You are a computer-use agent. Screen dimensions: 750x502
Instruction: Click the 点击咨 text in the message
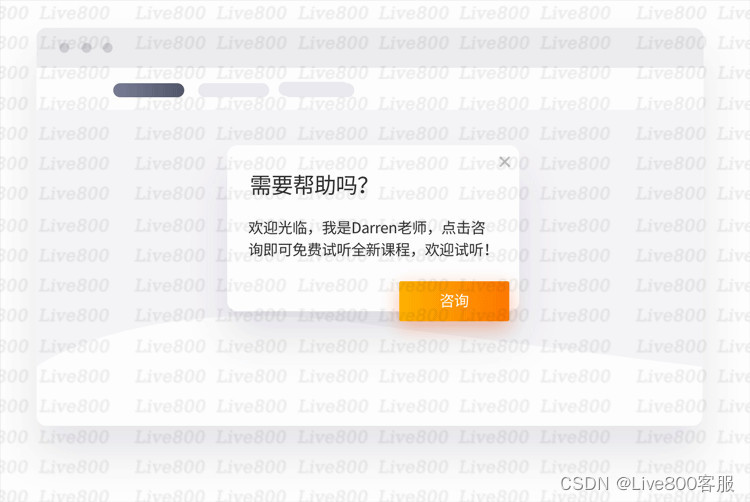coord(463,228)
